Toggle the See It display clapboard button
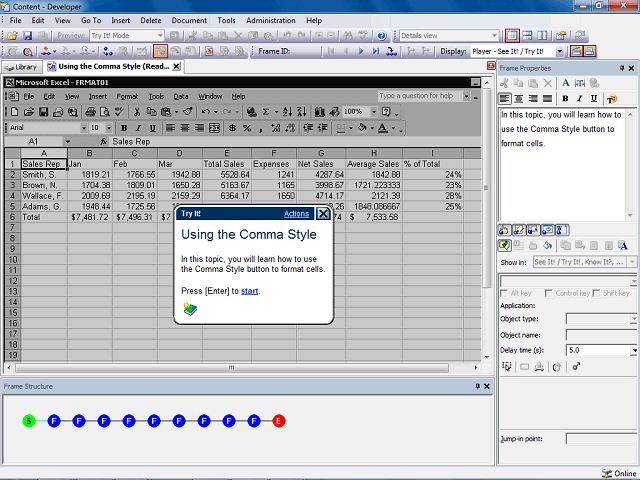 point(576,51)
